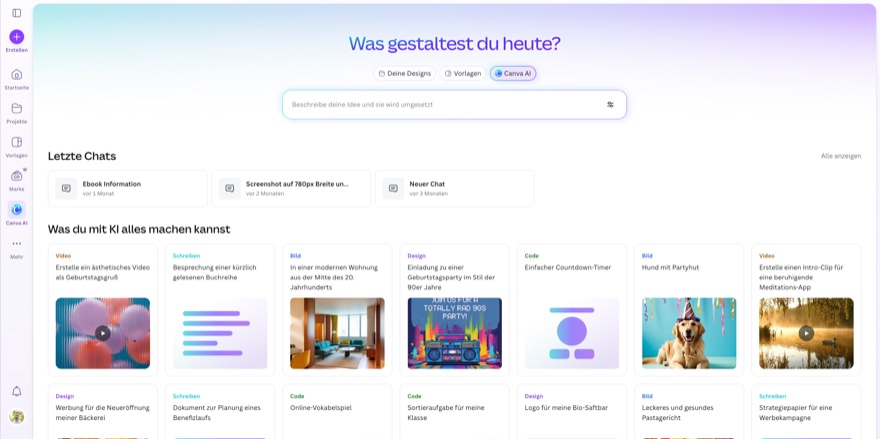Open the 90s party invitation thumbnail
This screenshot has height=439, width=880.
click(455, 333)
